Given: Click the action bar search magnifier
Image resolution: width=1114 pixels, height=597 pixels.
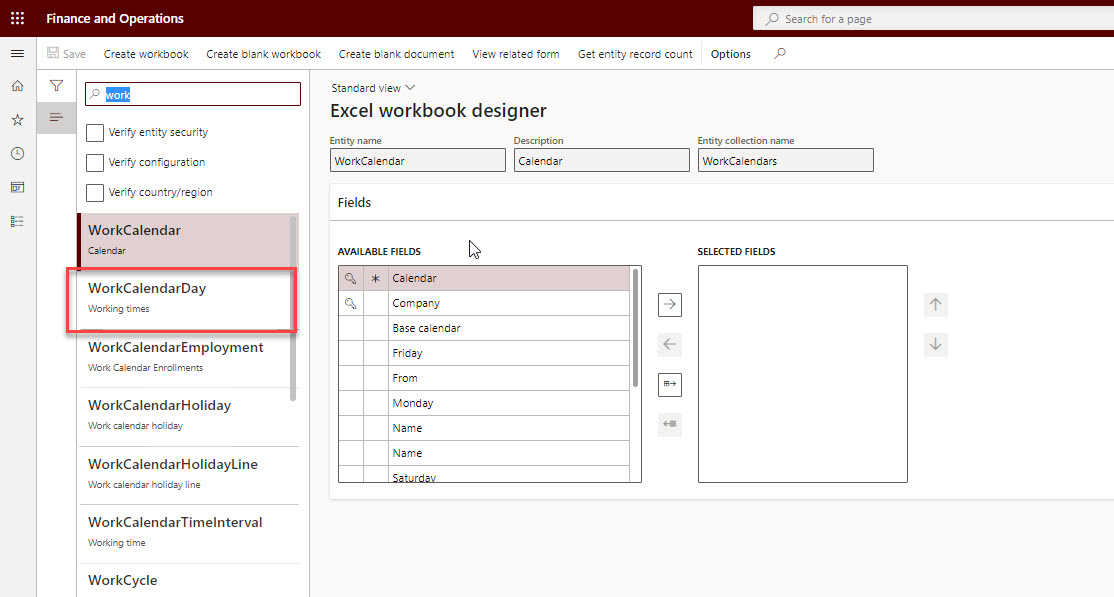Looking at the screenshot, I should [780, 53].
